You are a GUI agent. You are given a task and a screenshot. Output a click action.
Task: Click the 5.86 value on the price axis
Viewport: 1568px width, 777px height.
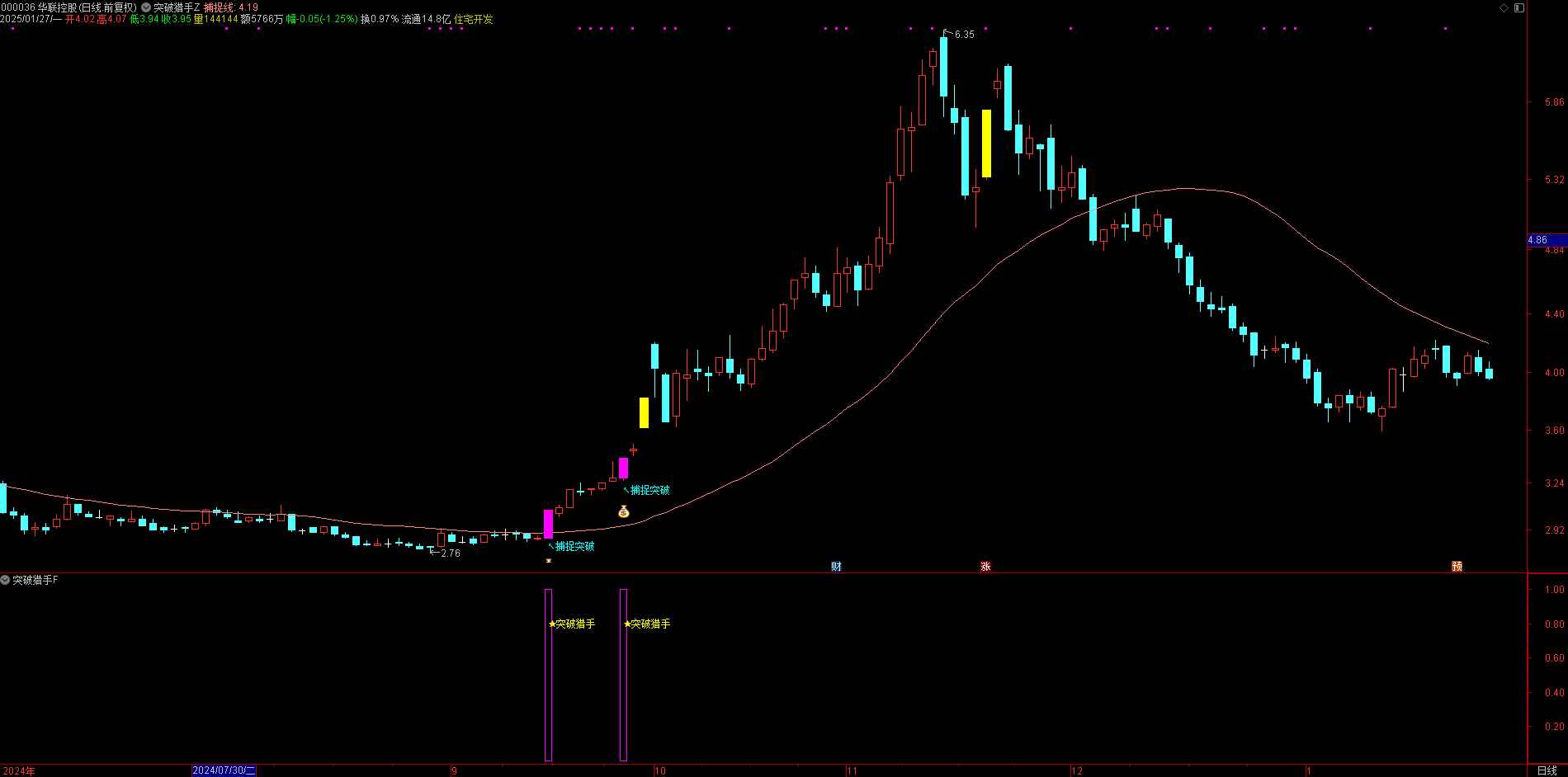1555,102
